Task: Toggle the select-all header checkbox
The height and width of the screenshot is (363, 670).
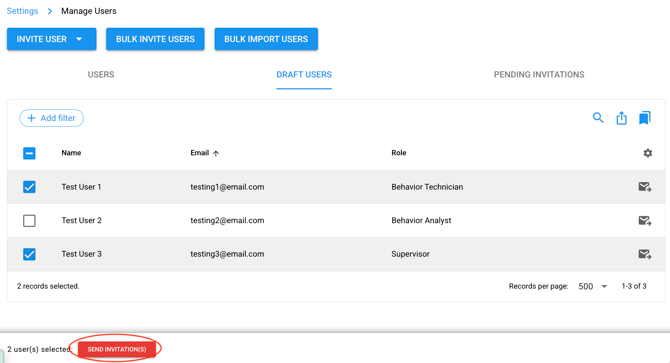Action: [29, 153]
